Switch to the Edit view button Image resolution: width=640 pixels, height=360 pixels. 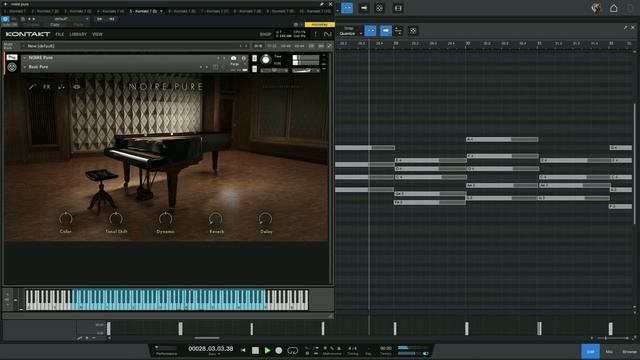(590, 351)
